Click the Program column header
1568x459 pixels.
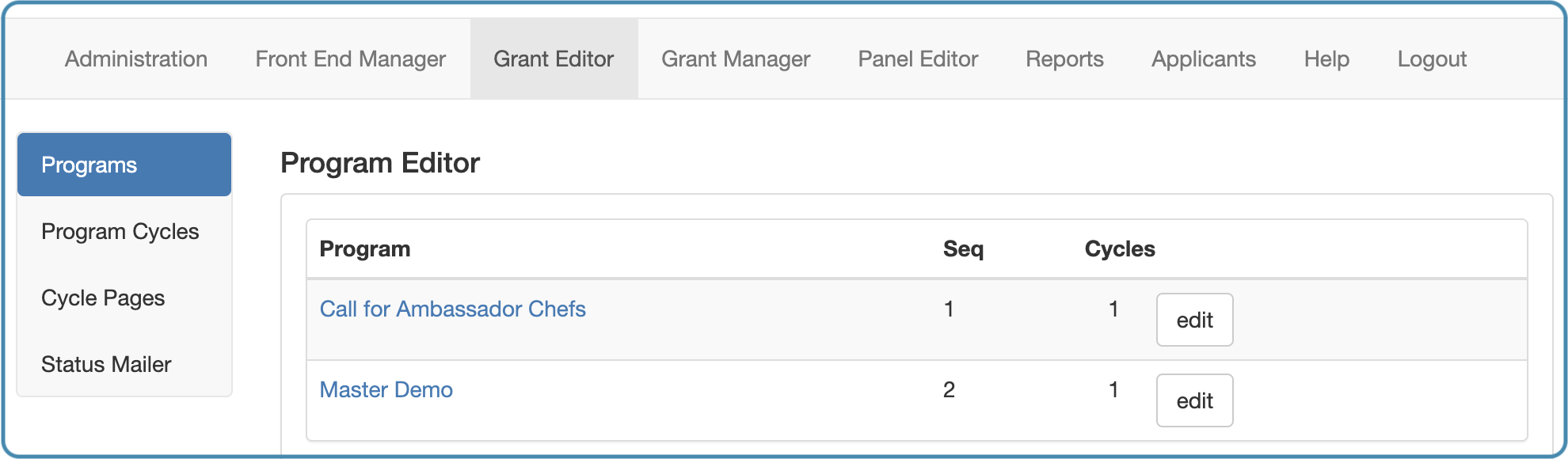pyautogui.click(x=365, y=248)
